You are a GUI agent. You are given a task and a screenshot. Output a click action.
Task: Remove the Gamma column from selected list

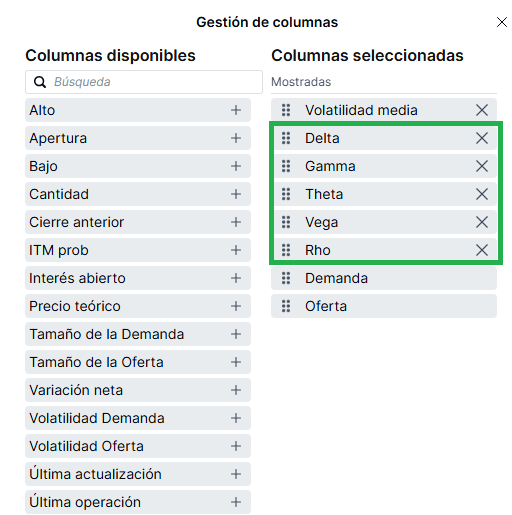tap(482, 166)
